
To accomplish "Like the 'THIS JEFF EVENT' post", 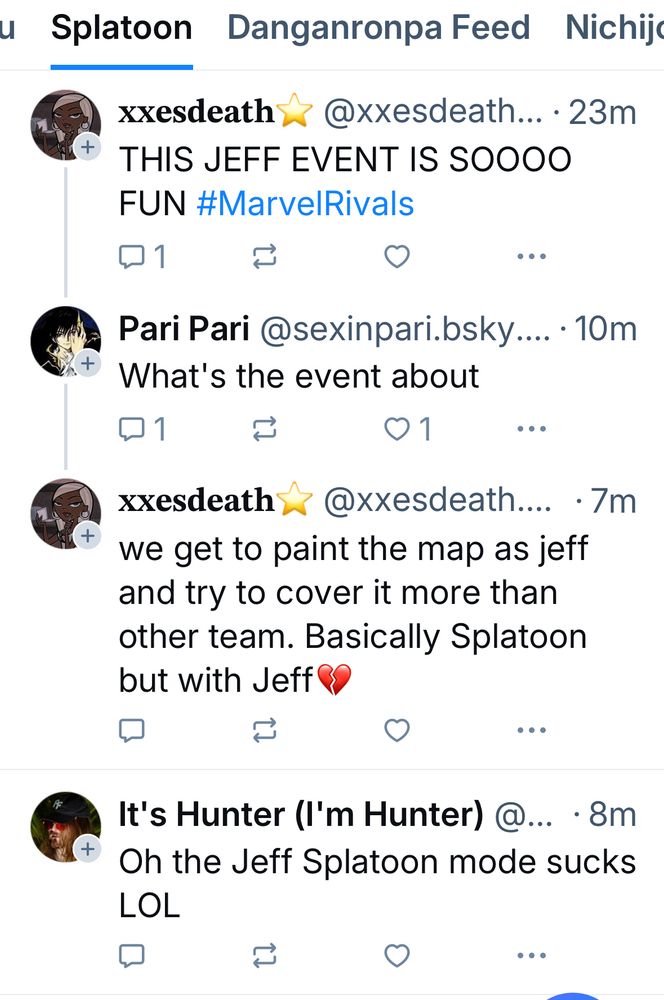I will tap(397, 258).
